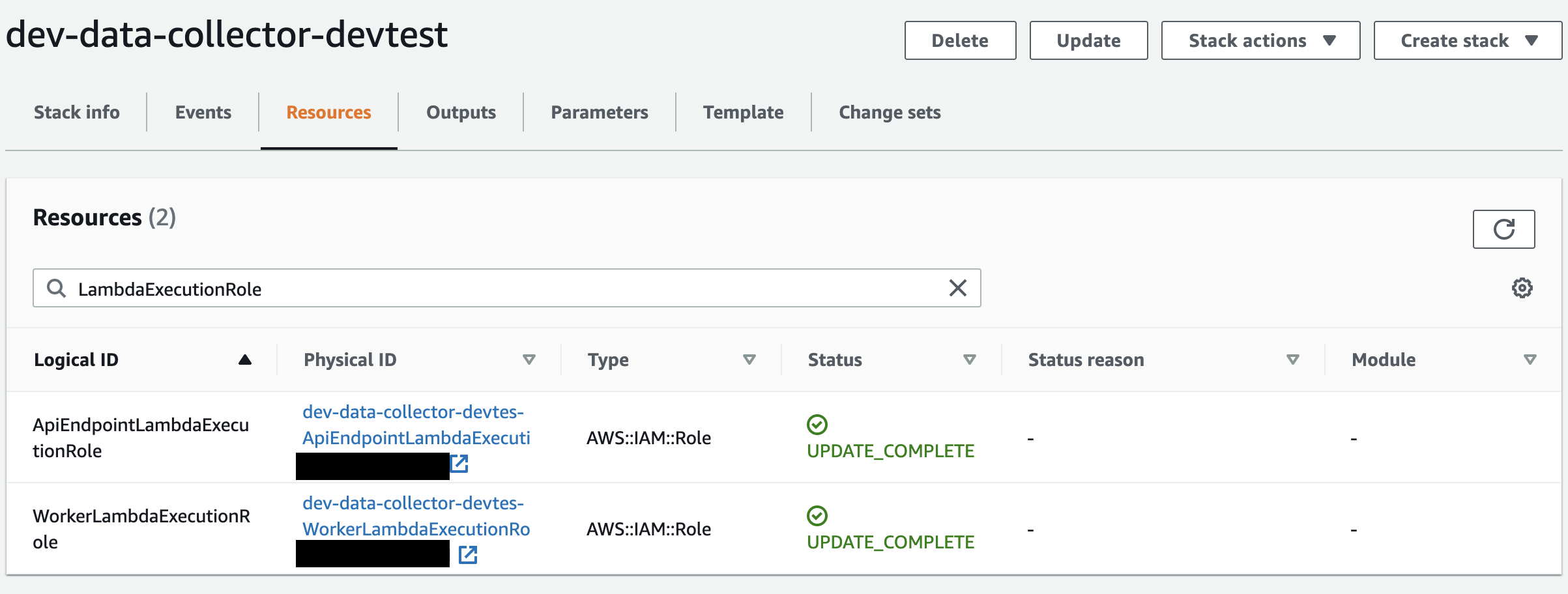The image size is (1568, 594).
Task: Click UPDATE_COMPLETE text in Worker row
Action: pyautogui.click(x=890, y=542)
